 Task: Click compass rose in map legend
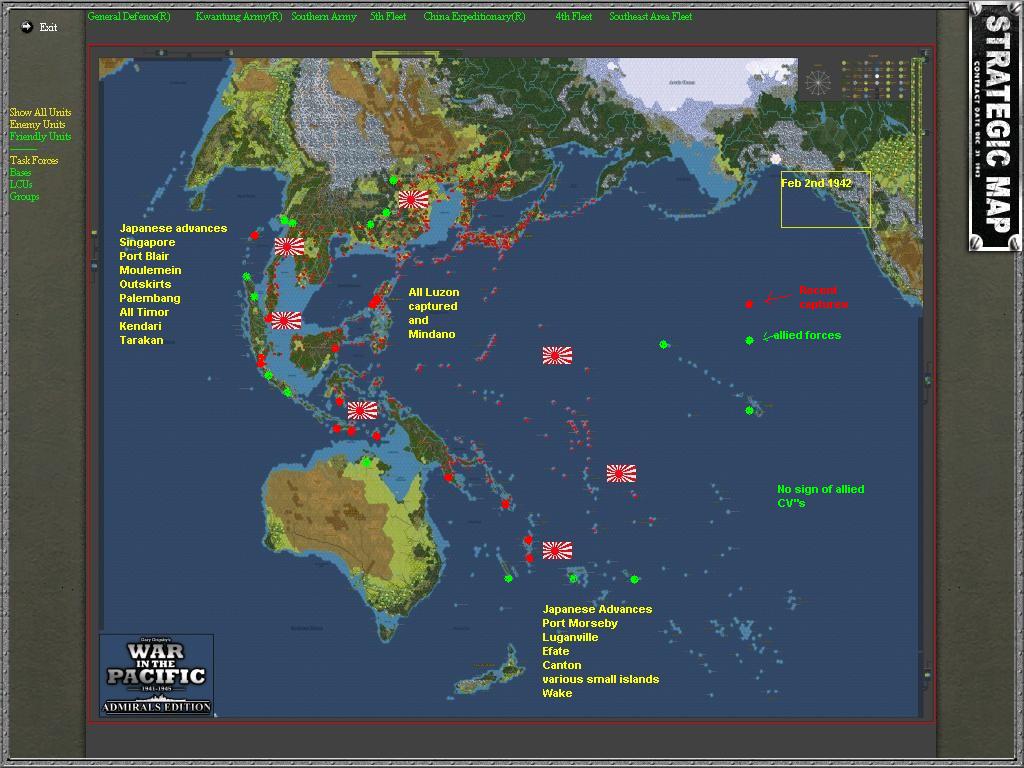818,82
